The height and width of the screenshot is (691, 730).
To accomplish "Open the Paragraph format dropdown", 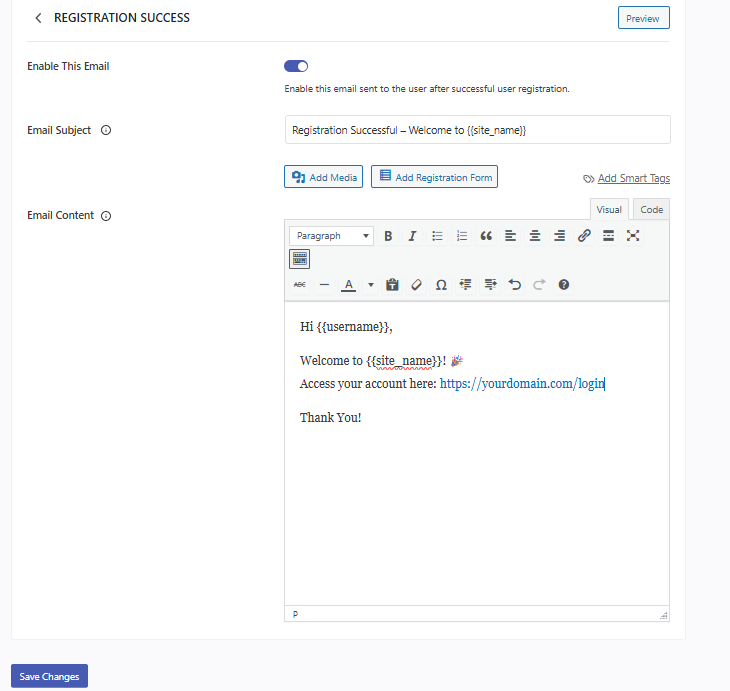I will (331, 236).
